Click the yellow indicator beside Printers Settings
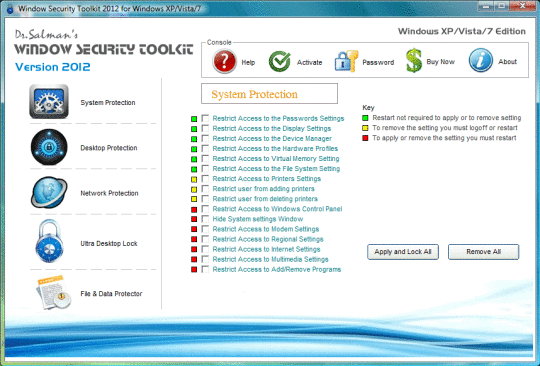 pyautogui.click(x=194, y=179)
